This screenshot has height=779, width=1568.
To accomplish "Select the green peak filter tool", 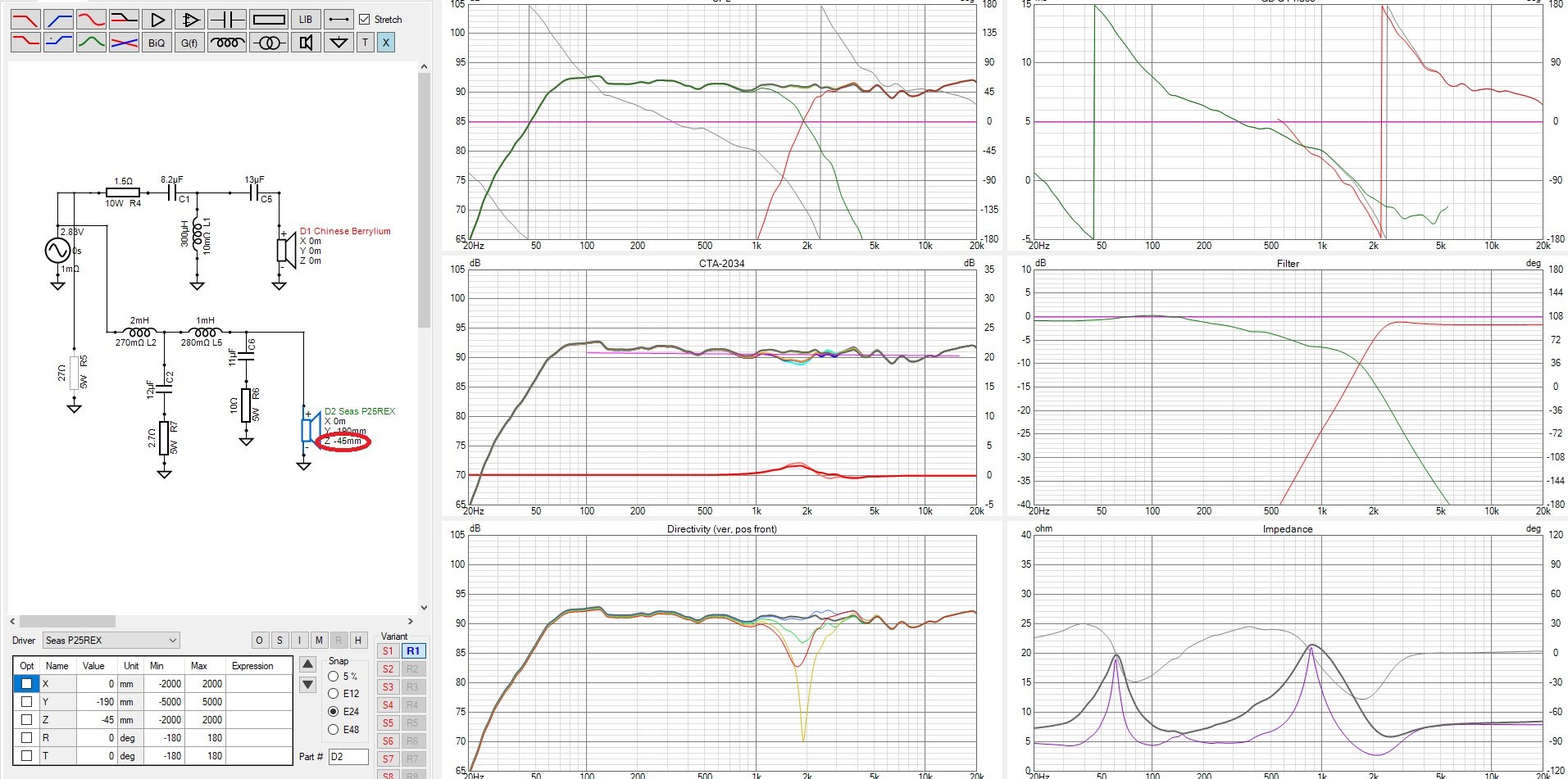I will click(91, 42).
